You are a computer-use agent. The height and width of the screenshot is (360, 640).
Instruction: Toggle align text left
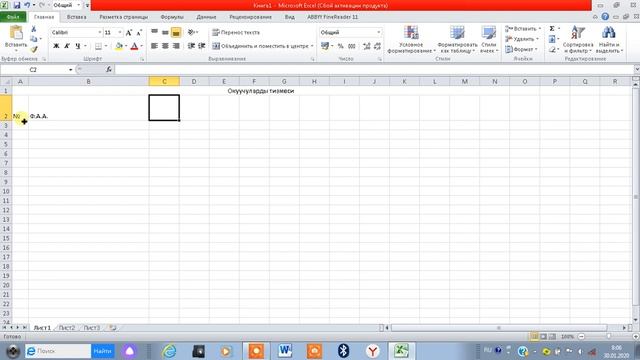[155, 46]
